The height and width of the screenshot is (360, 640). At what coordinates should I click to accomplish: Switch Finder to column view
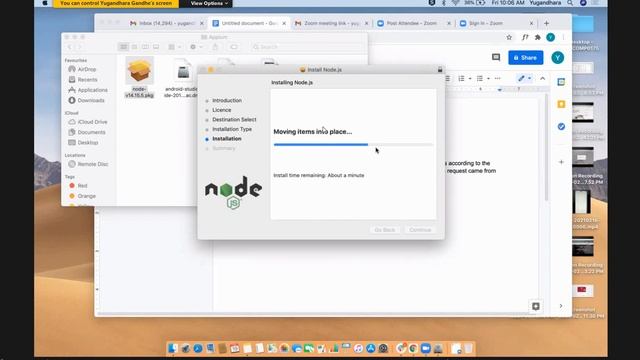coord(145,47)
